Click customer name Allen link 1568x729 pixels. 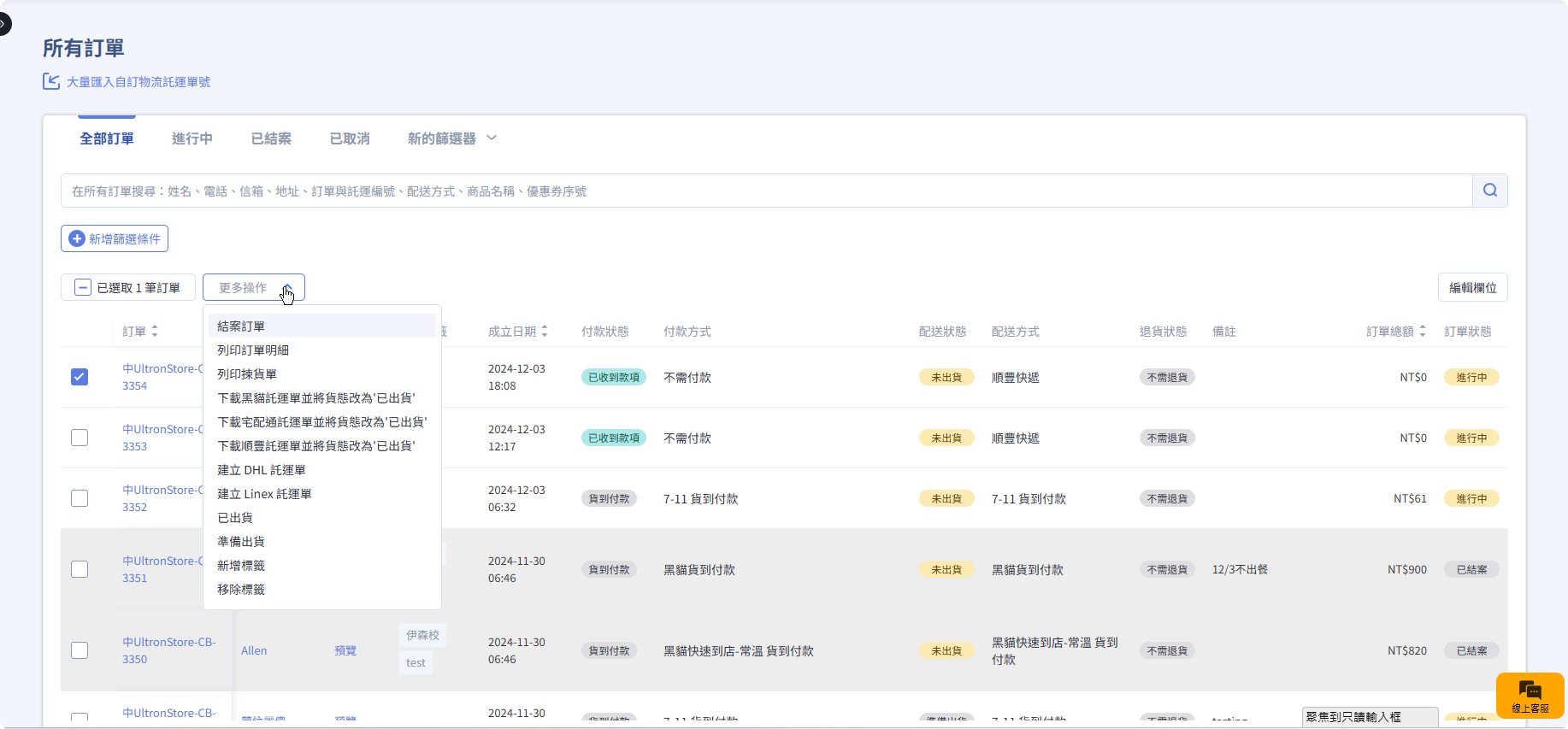pos(254,650)
